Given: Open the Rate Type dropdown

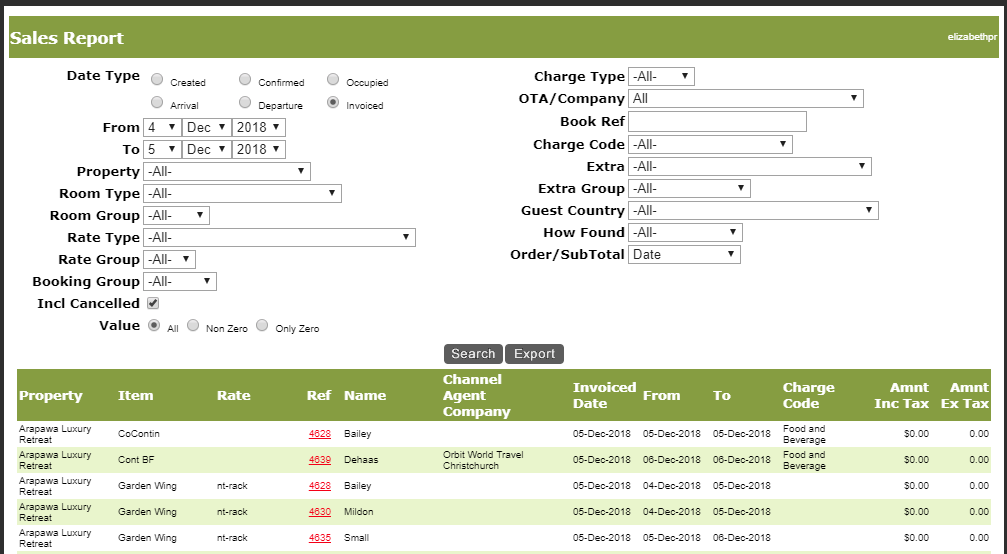Looking at the screenshot, I should coord(279,238).
